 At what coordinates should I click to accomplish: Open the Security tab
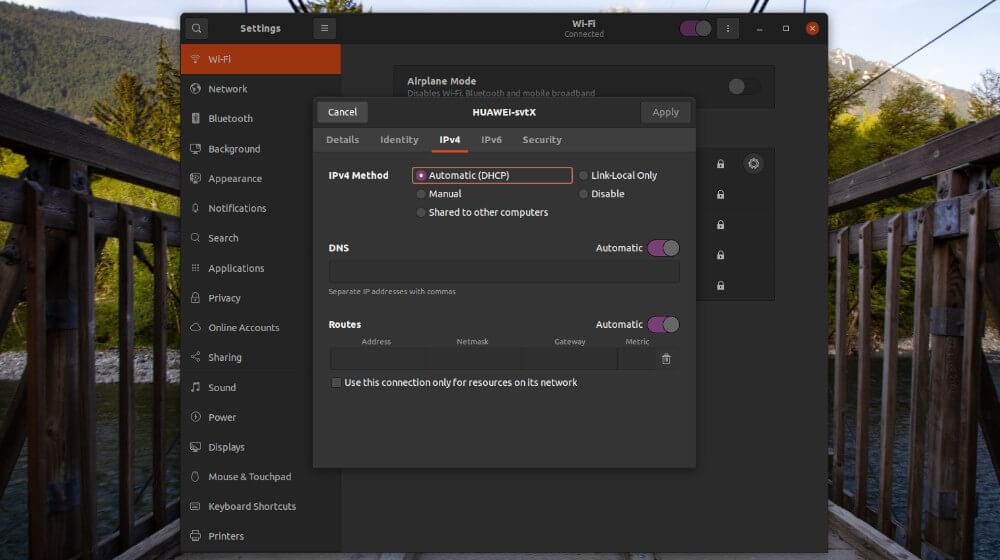[x=542, y=140]
